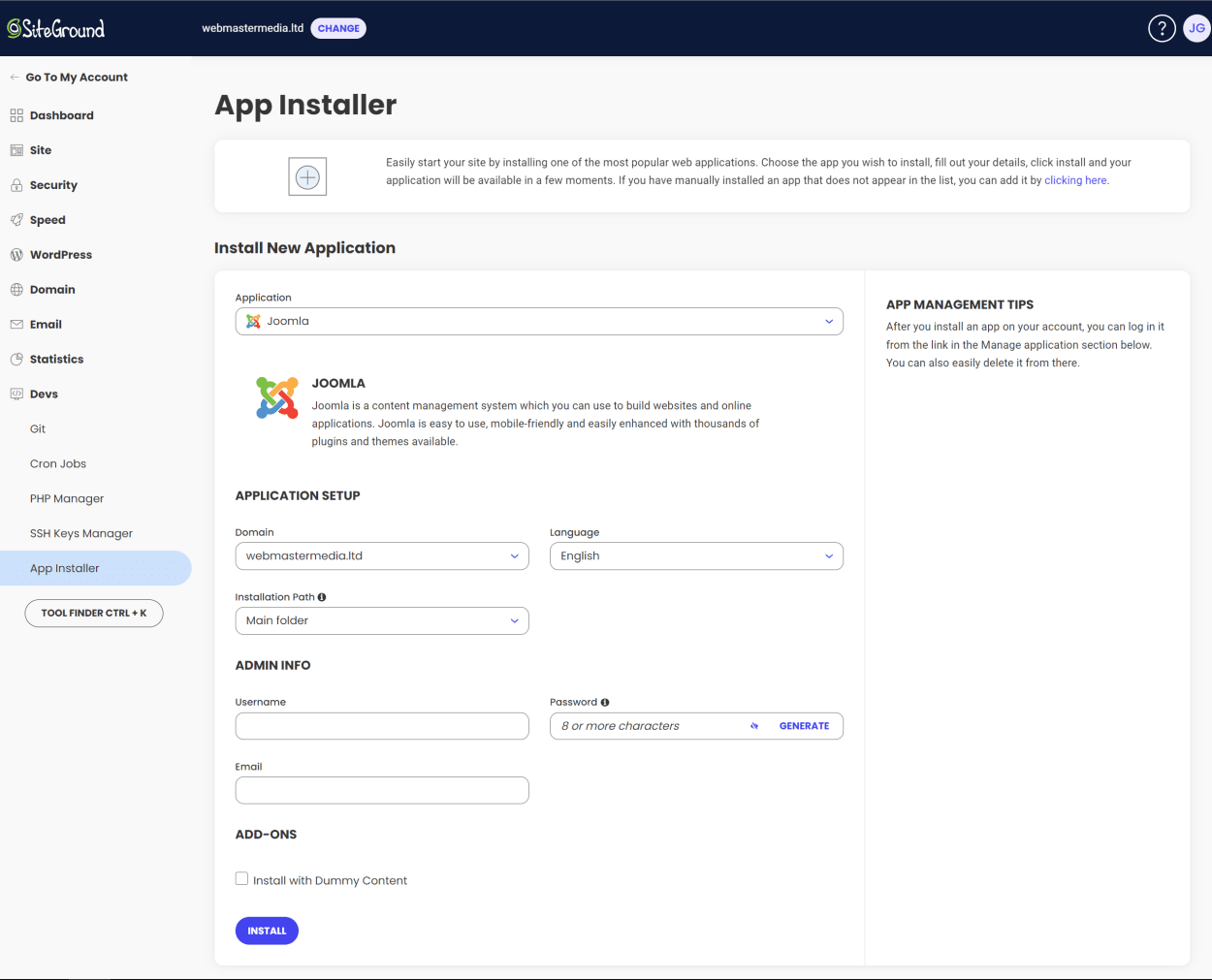Click the back arrow beside Go To My Account
The width and height of the screenshot is (1212, 980).
click(15, 78)
